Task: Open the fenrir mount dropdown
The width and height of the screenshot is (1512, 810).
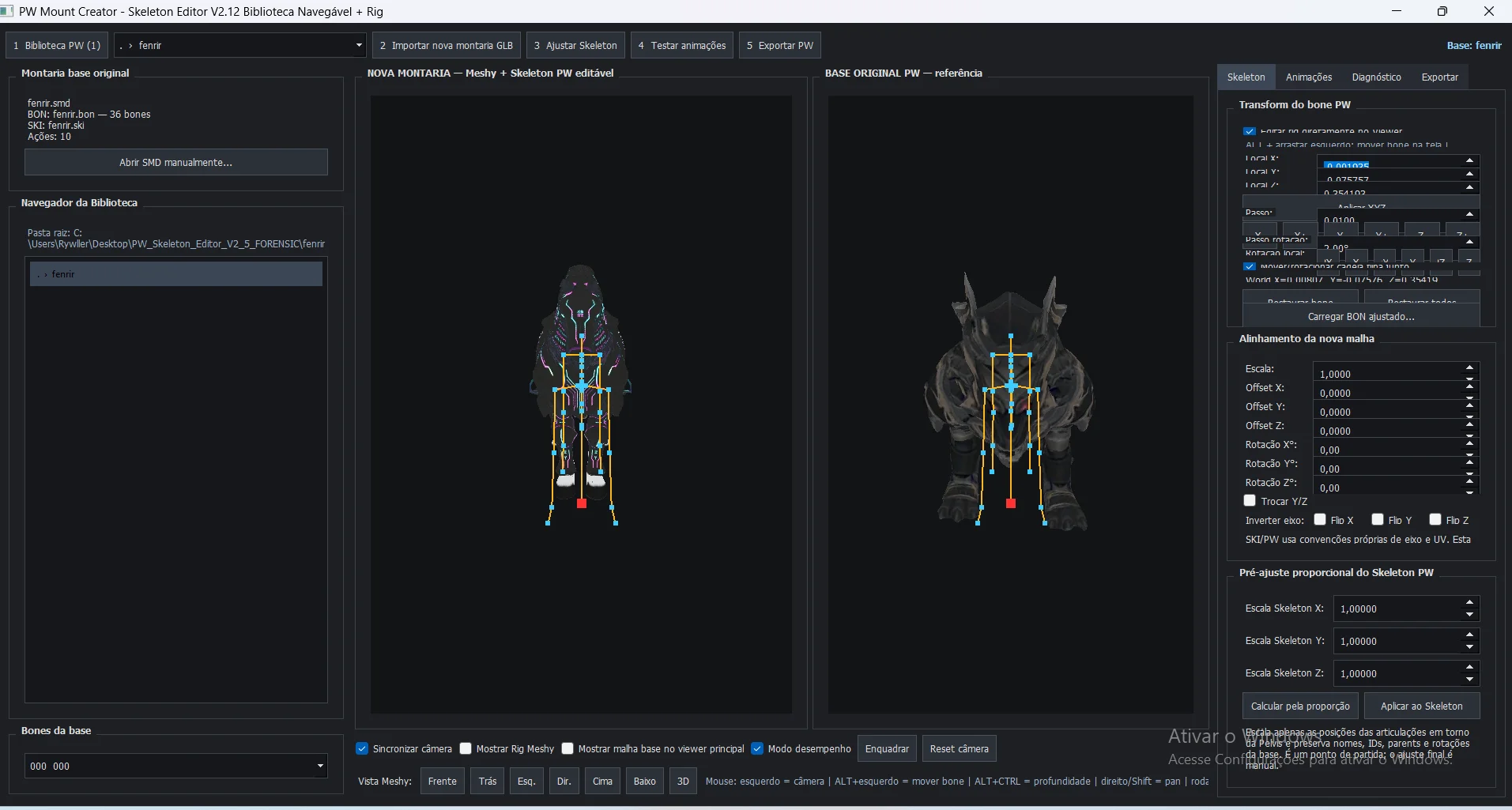Action: (240, 45)
